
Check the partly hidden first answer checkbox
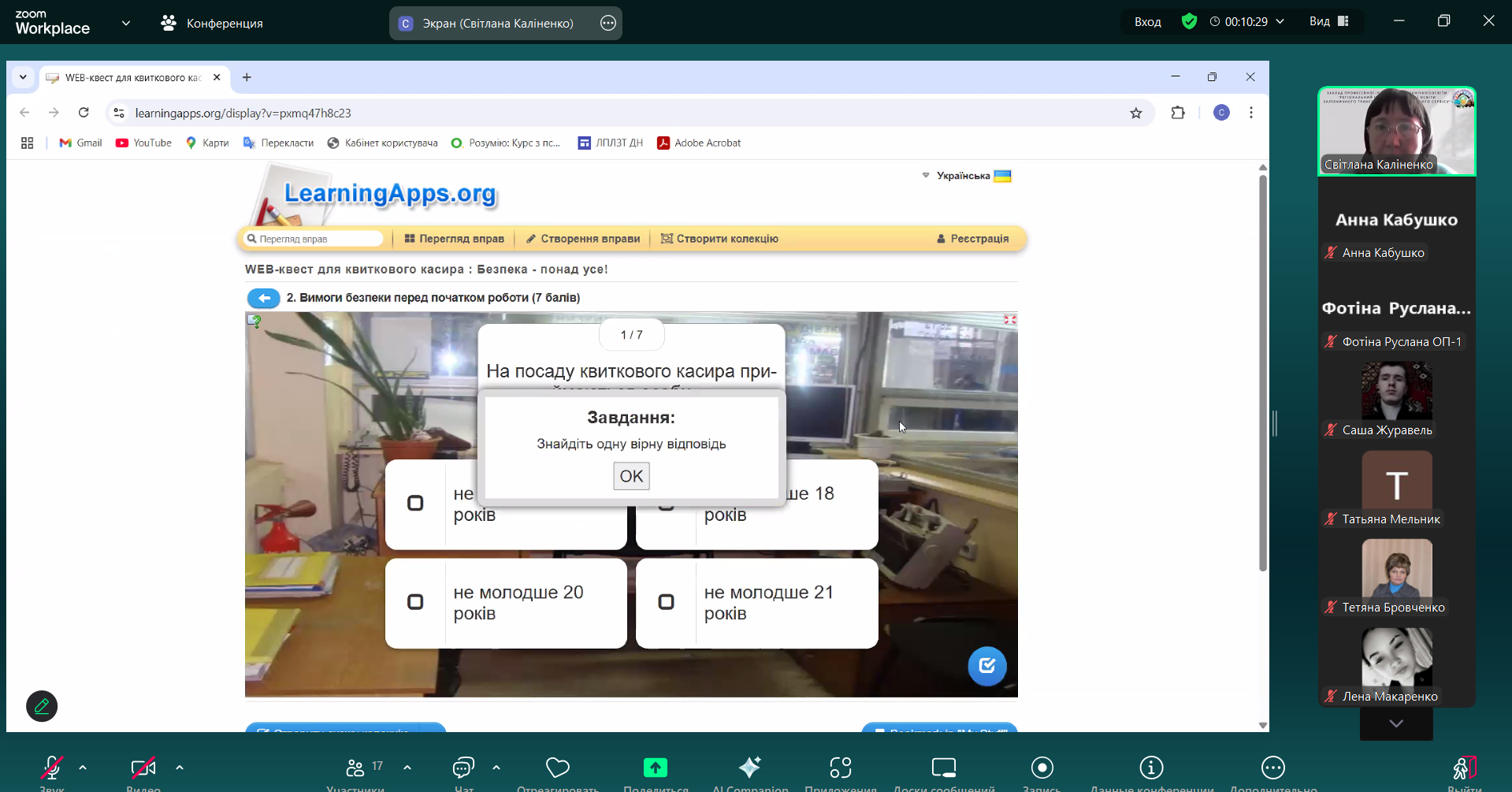415,503
